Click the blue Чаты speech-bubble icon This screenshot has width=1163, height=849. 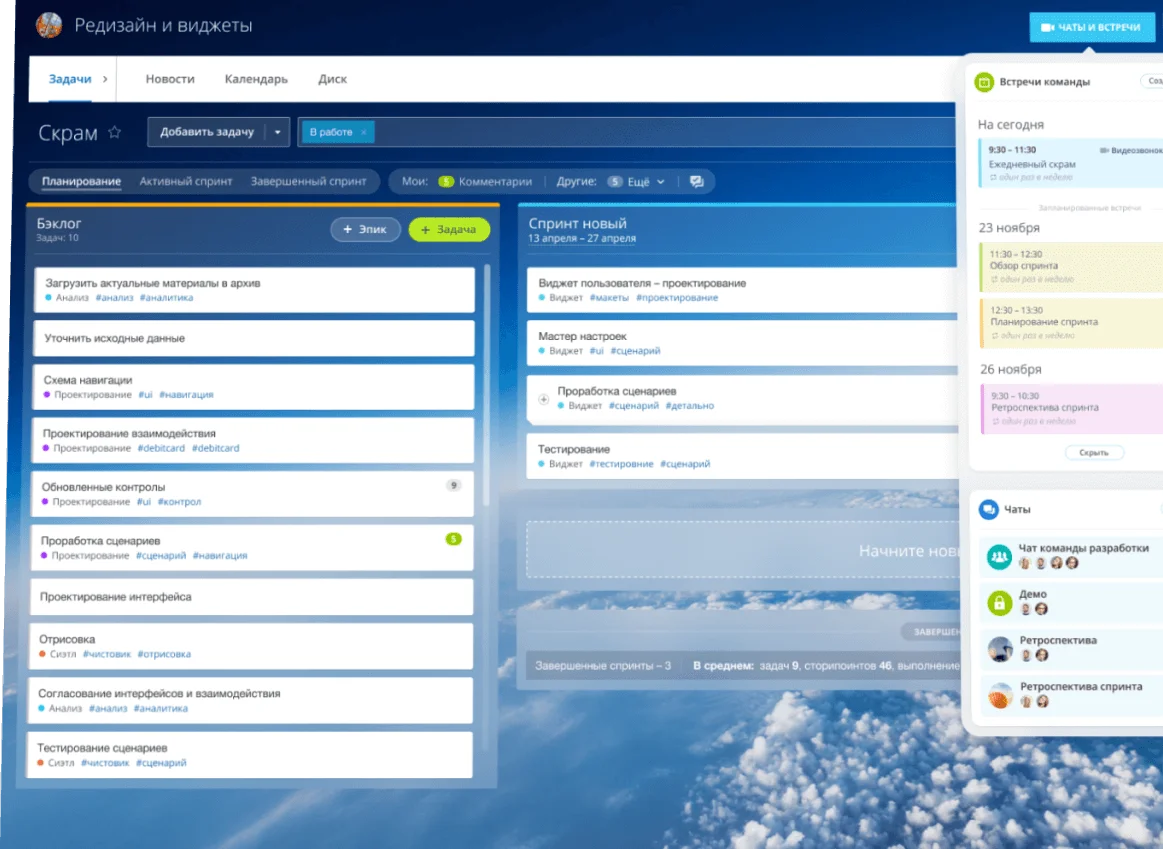pyautogui.click(x=988, y=509)
